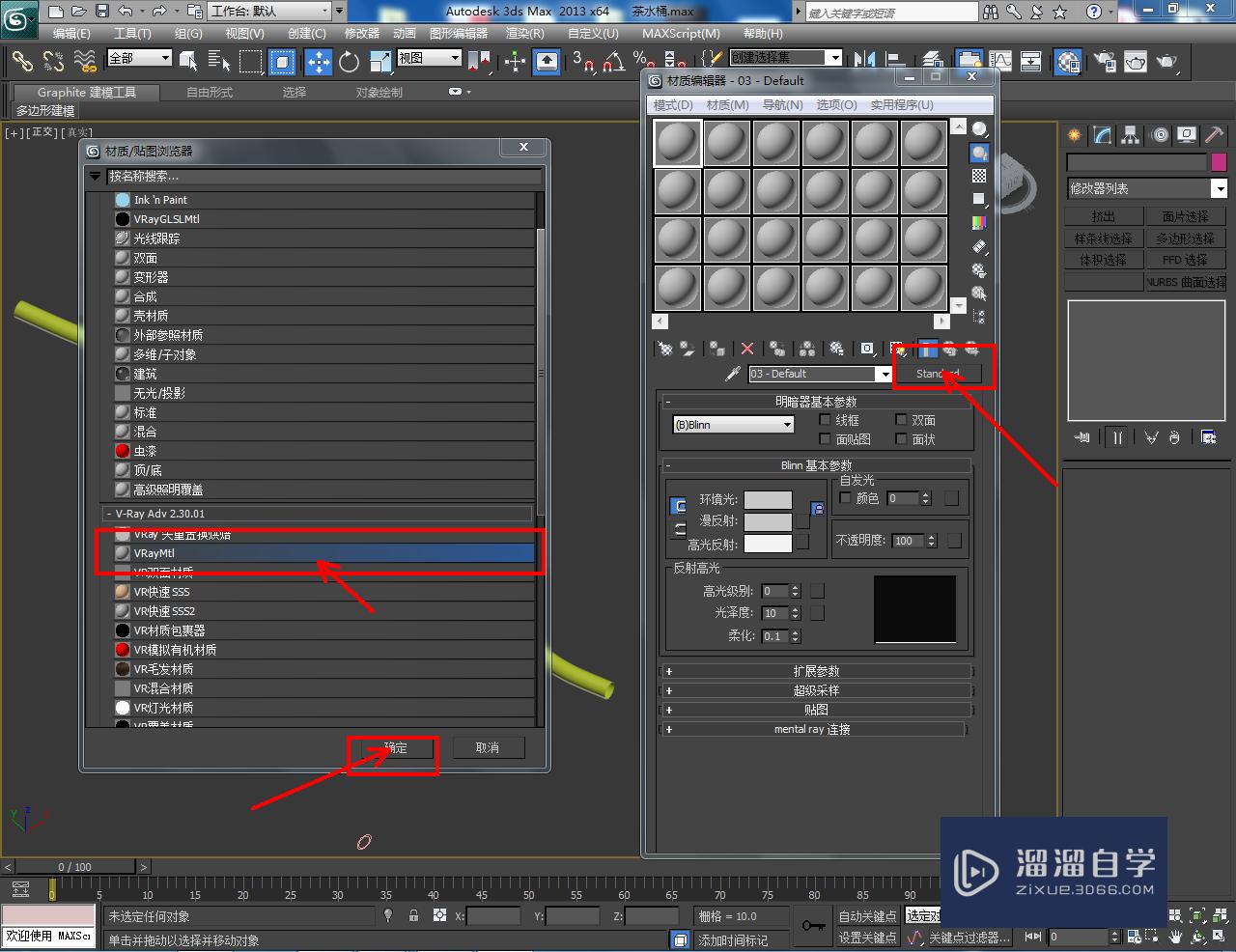The height and width of the screenshot is (952, 1236).
Task: Click the Undo arrow in title bar
Action: [126, 11]
